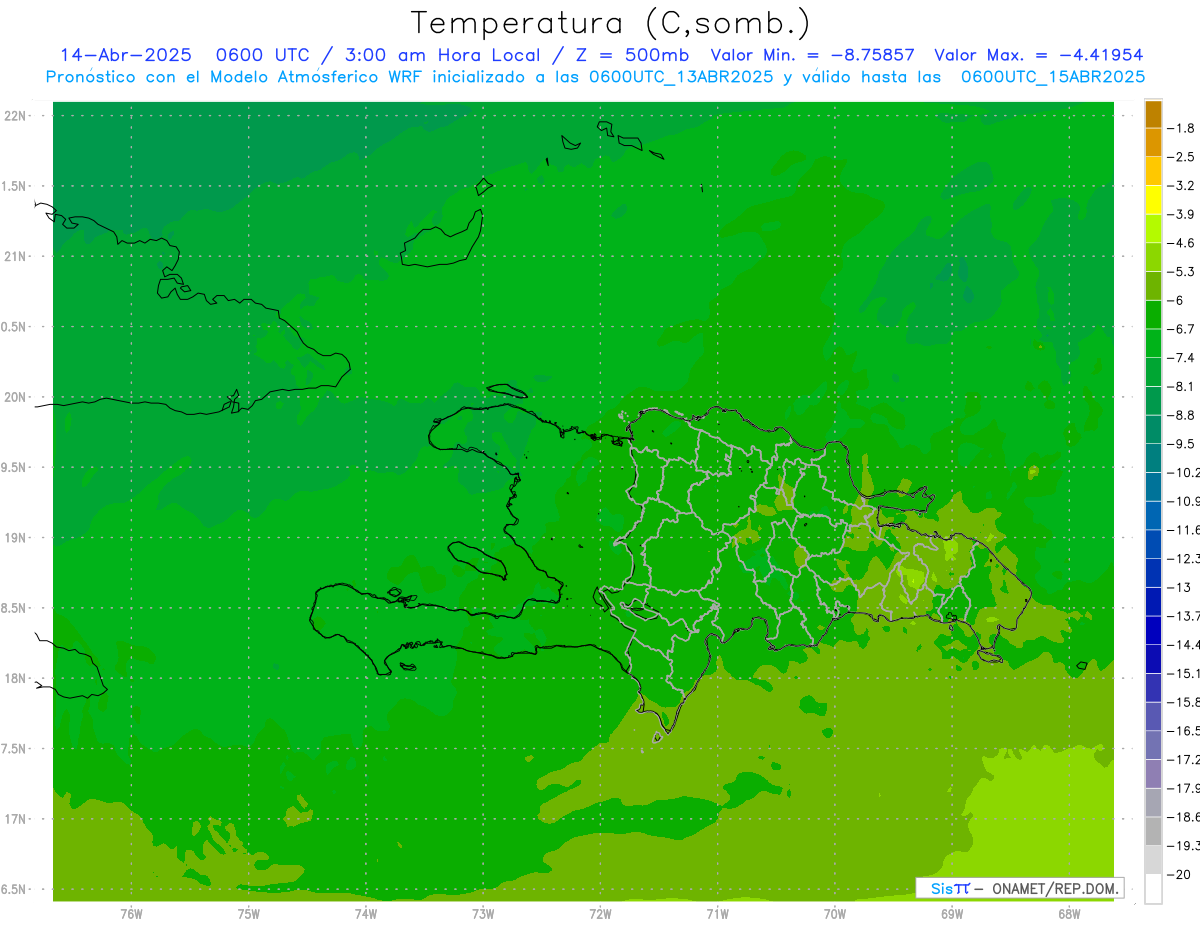
Task: Click the -5.3 legend value
Action: click(1183, 272)
